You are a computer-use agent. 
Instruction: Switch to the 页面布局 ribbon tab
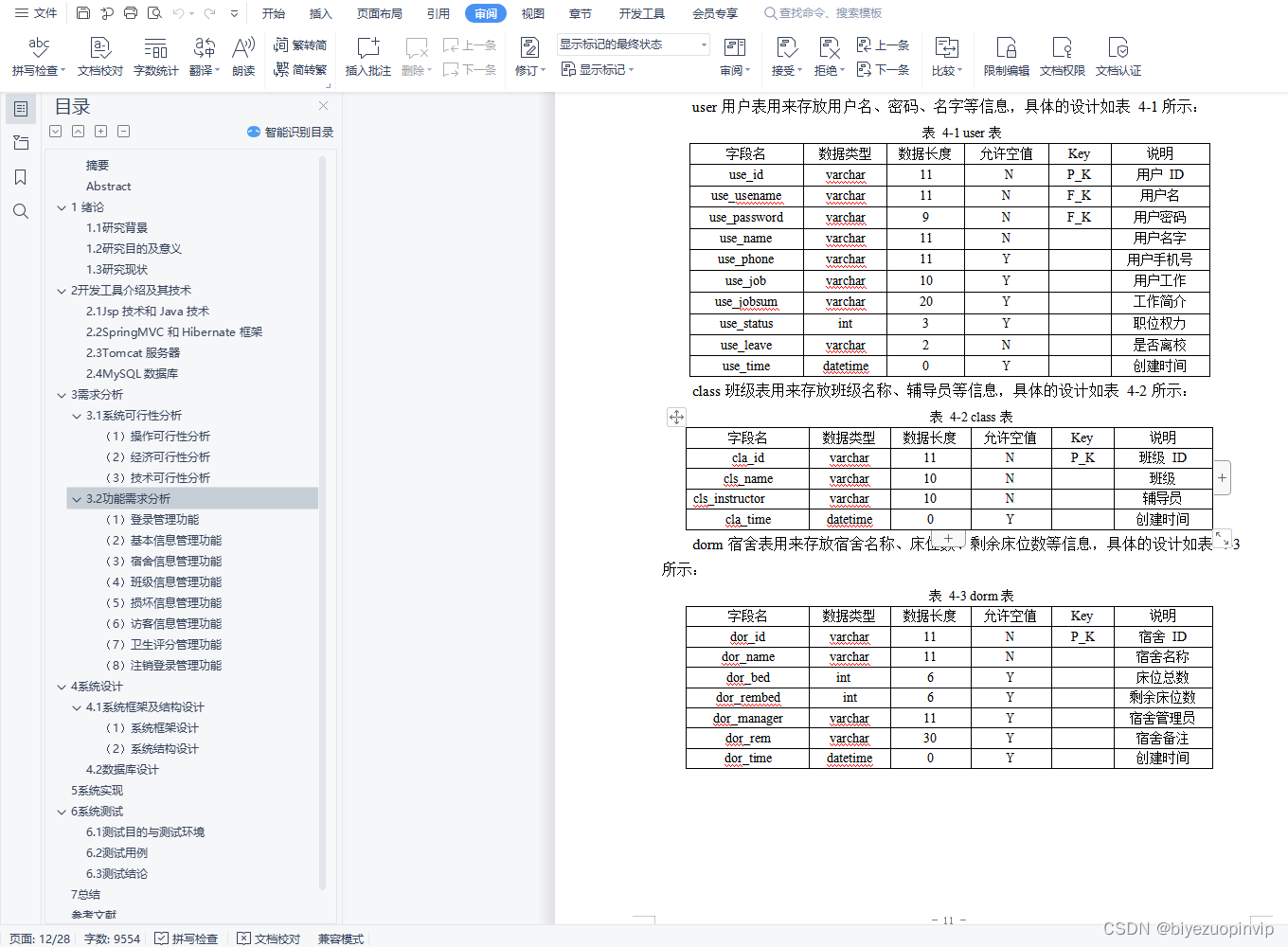[x=379, y=13]
